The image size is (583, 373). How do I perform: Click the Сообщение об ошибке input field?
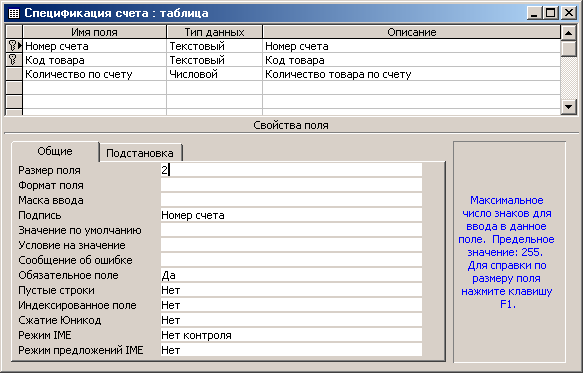coord(292,260)
